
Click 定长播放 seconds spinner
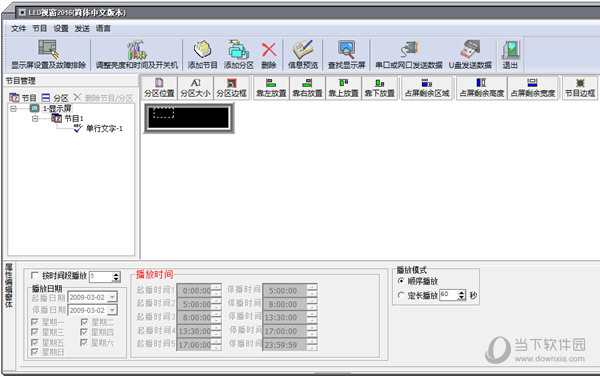(462, 295)
